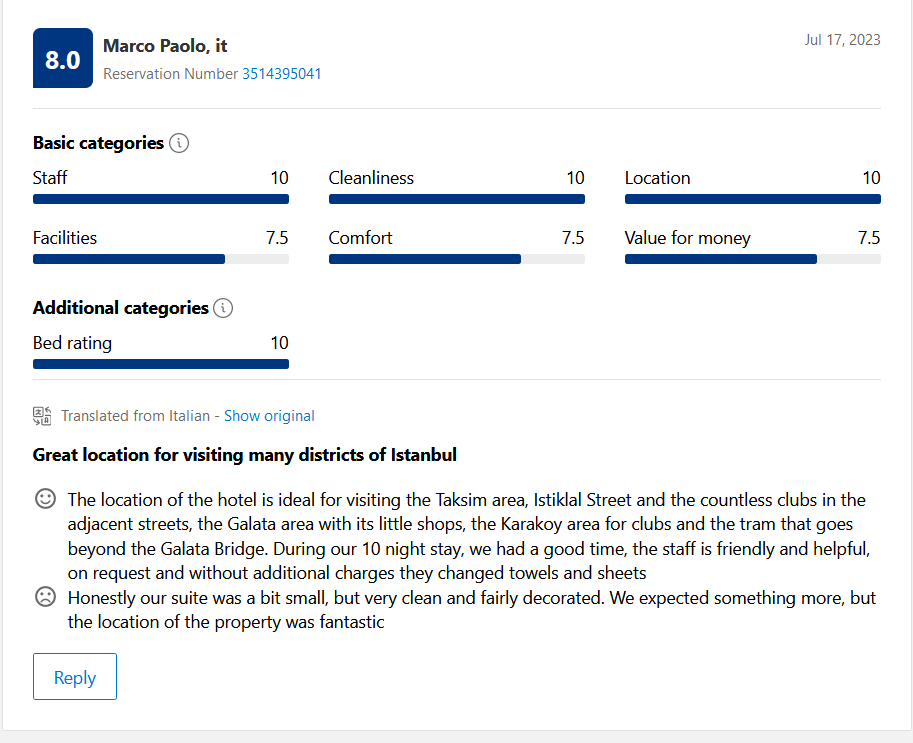
Task: Click the reviewer name Marco Paolo
Action: pyautogui.click(x=165, y=46)
